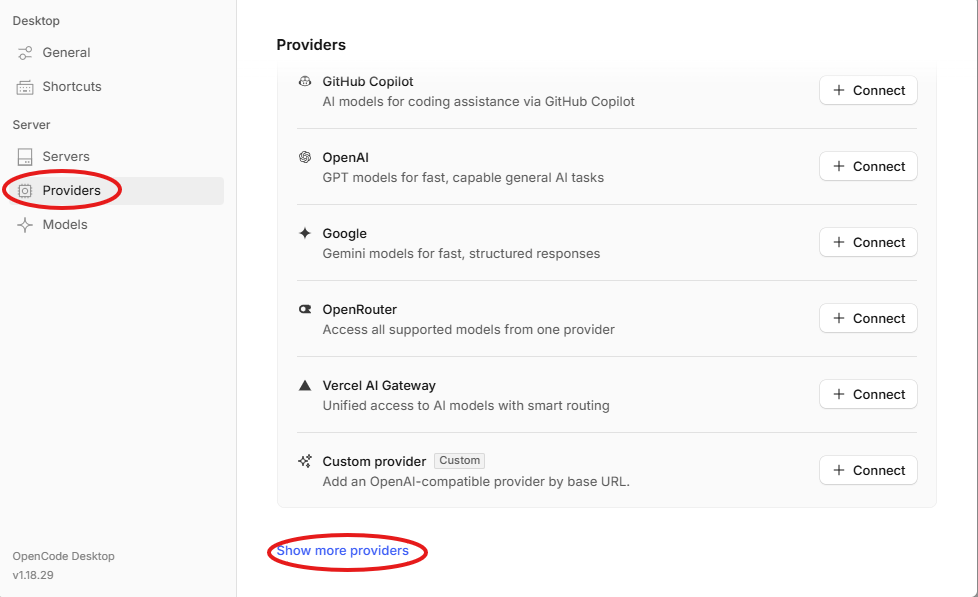Click the GPT models description text

[x=463, y=178]
